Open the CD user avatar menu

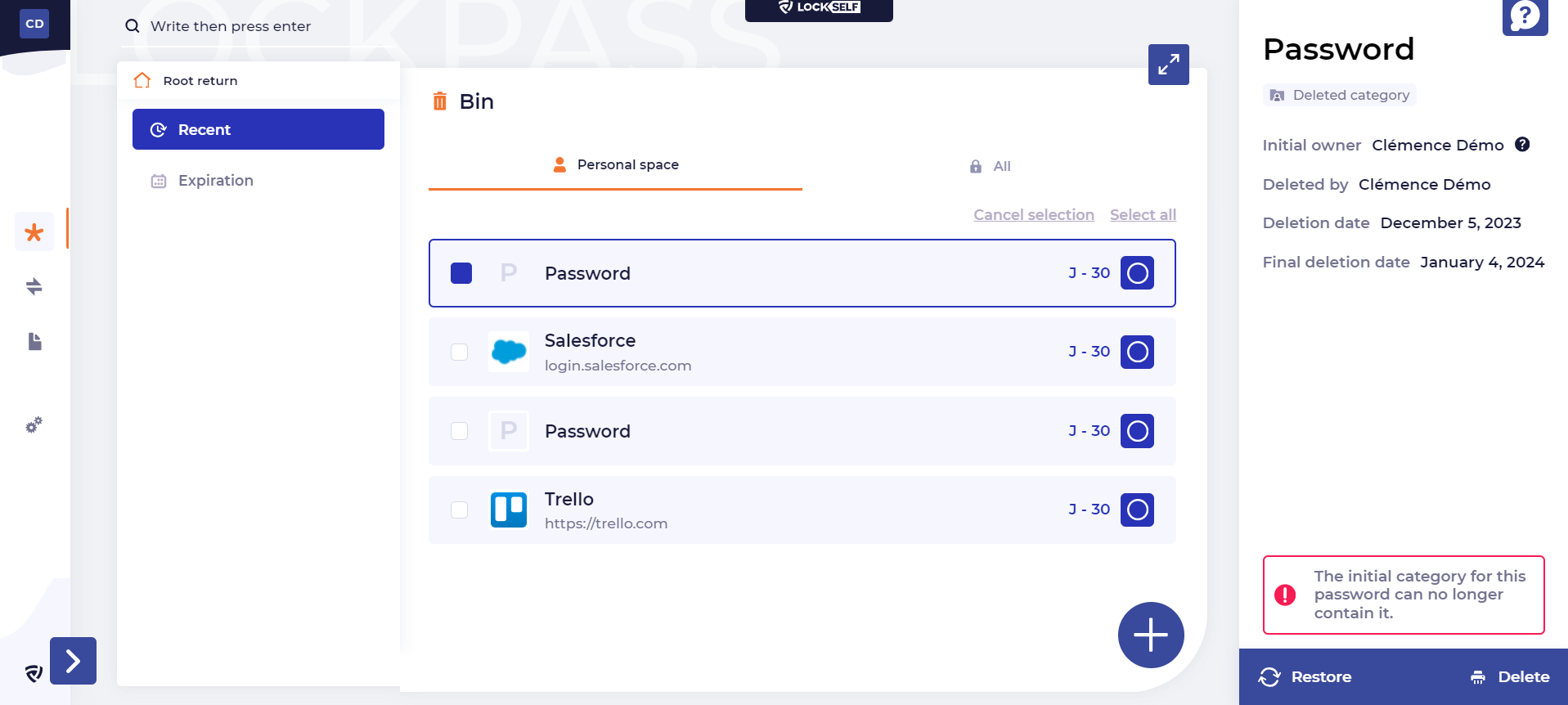coord(34,24)
